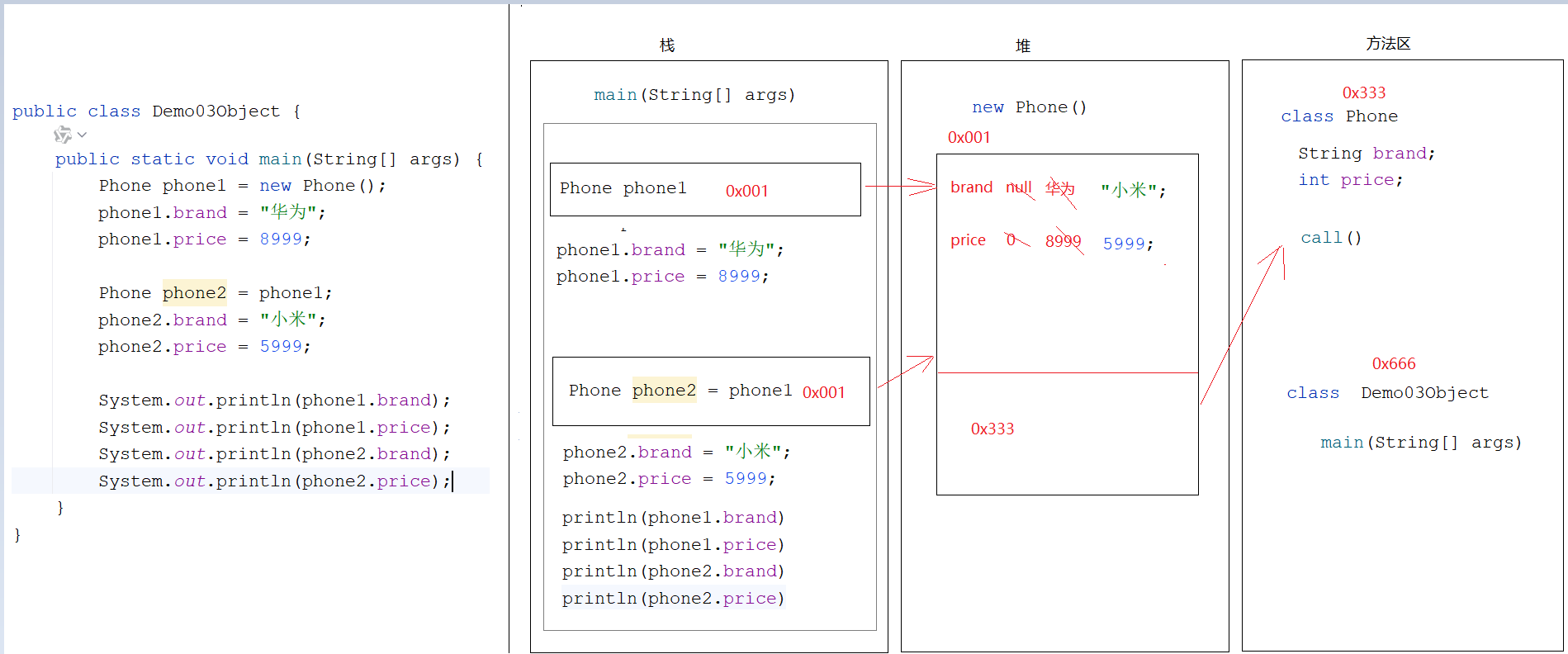Click the crossed-out 8999 value in heap
The image size is (1568, 654).
click(1063, 241)
